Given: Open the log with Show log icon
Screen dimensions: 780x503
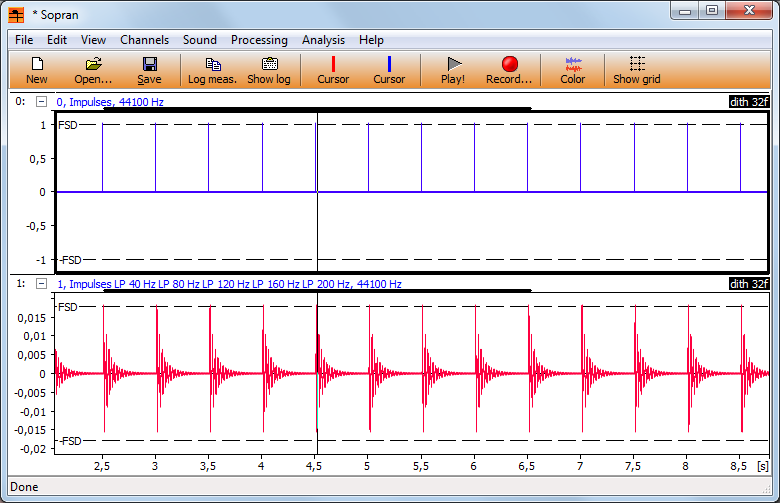Looking at the screenshot, I should click(269, 69).
